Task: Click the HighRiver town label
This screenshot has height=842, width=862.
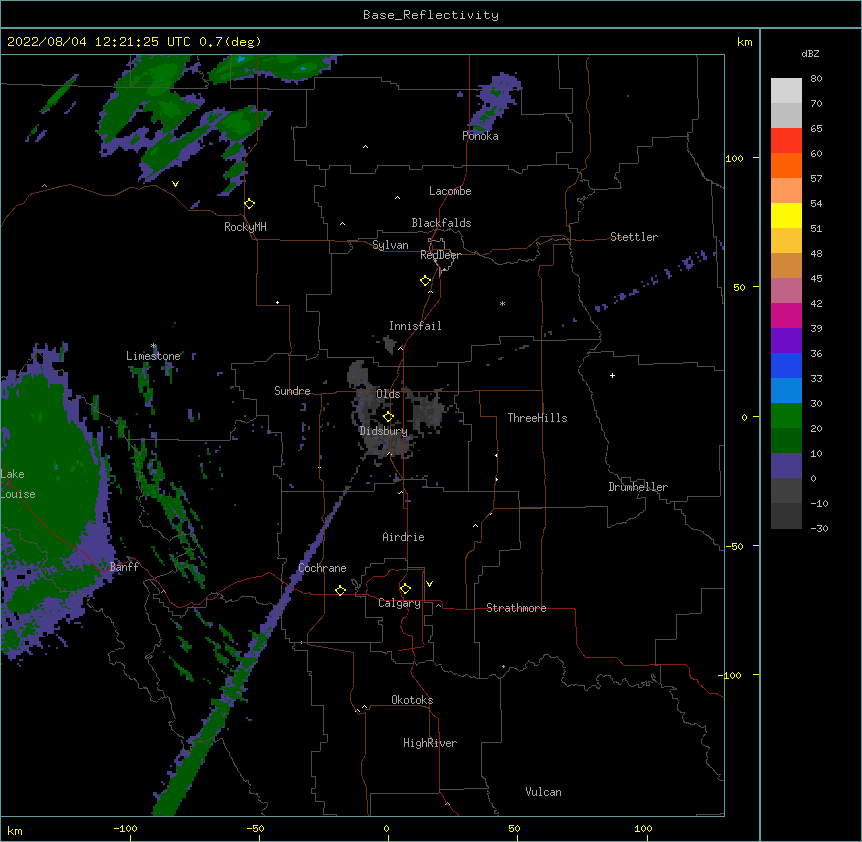Action: [430, 743]
